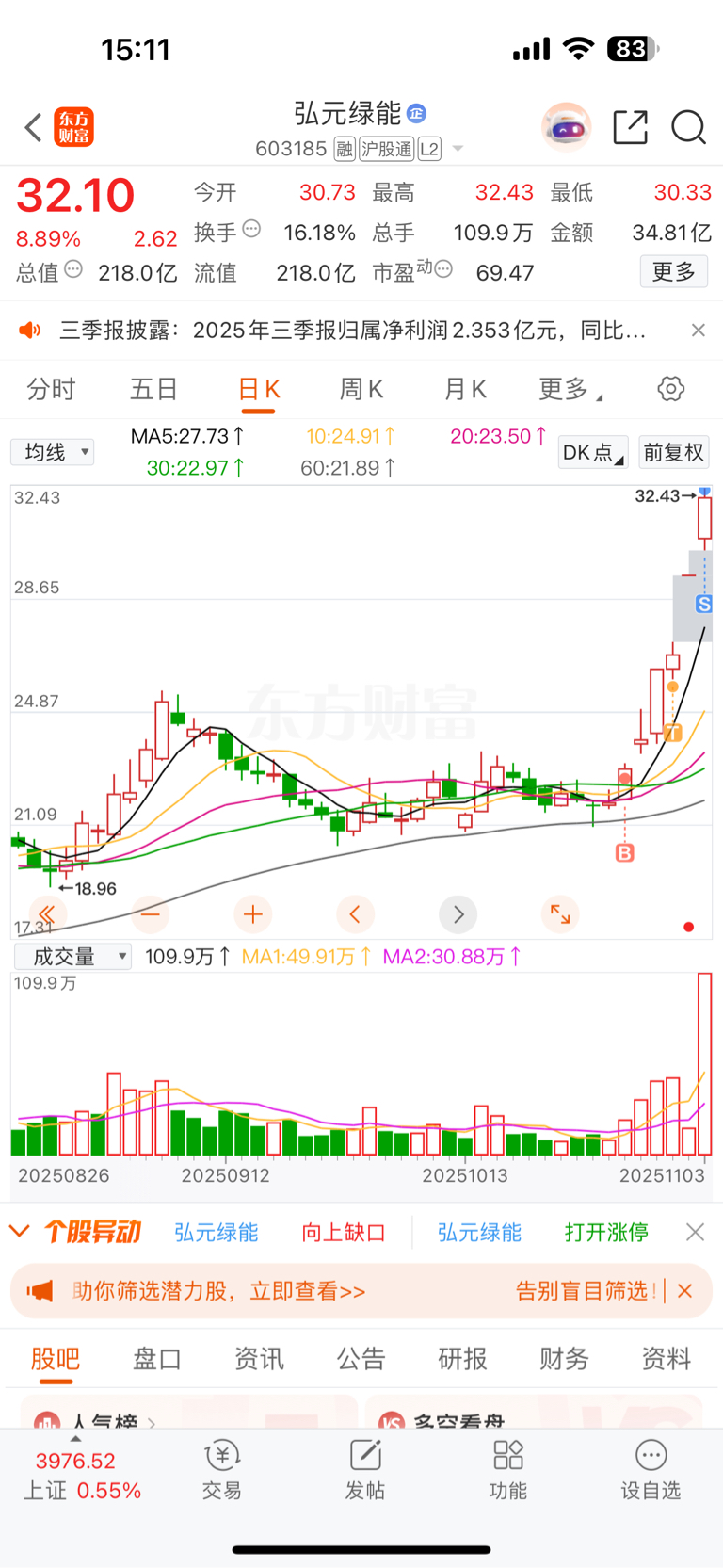Open the 东方财富 orange logo
Viewport: 723px width, 1568px height.
click(x=74, y=127)
